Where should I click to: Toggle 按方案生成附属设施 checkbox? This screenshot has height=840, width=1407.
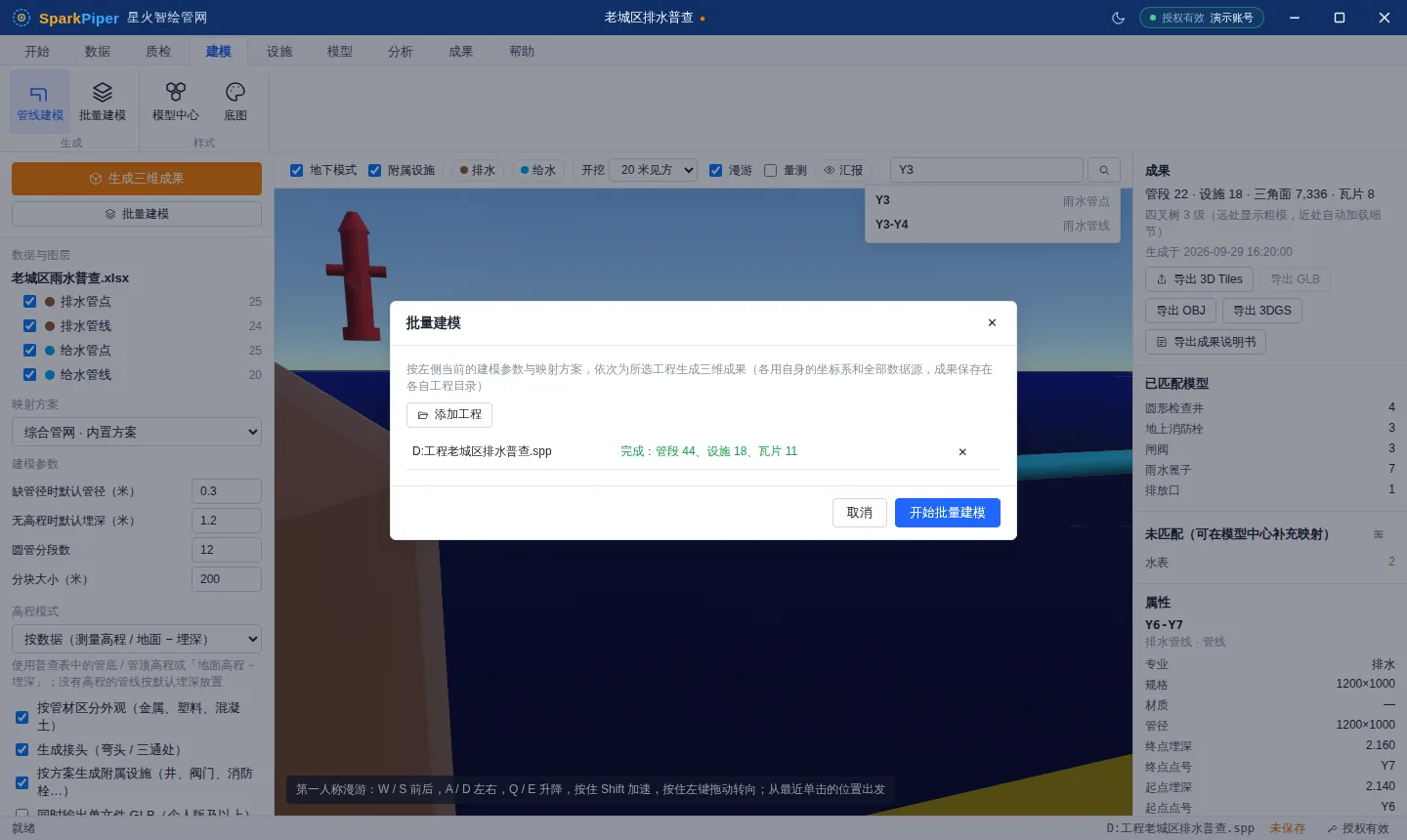pos(22,782)
